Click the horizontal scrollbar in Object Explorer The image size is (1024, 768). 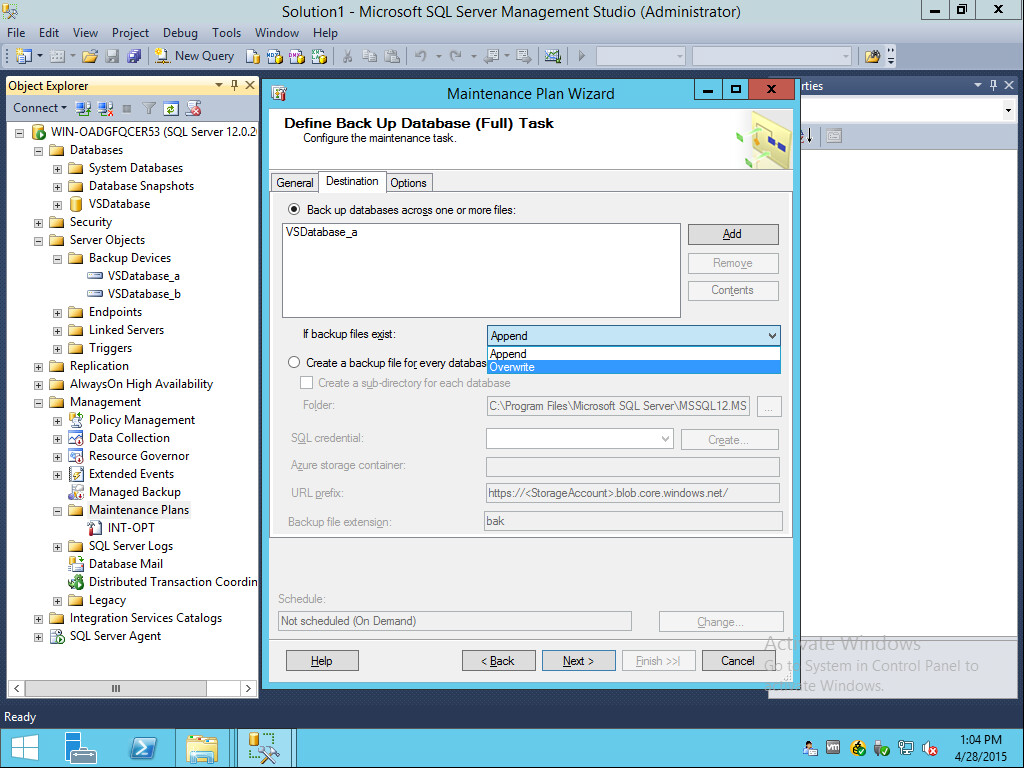coord(116,688)
